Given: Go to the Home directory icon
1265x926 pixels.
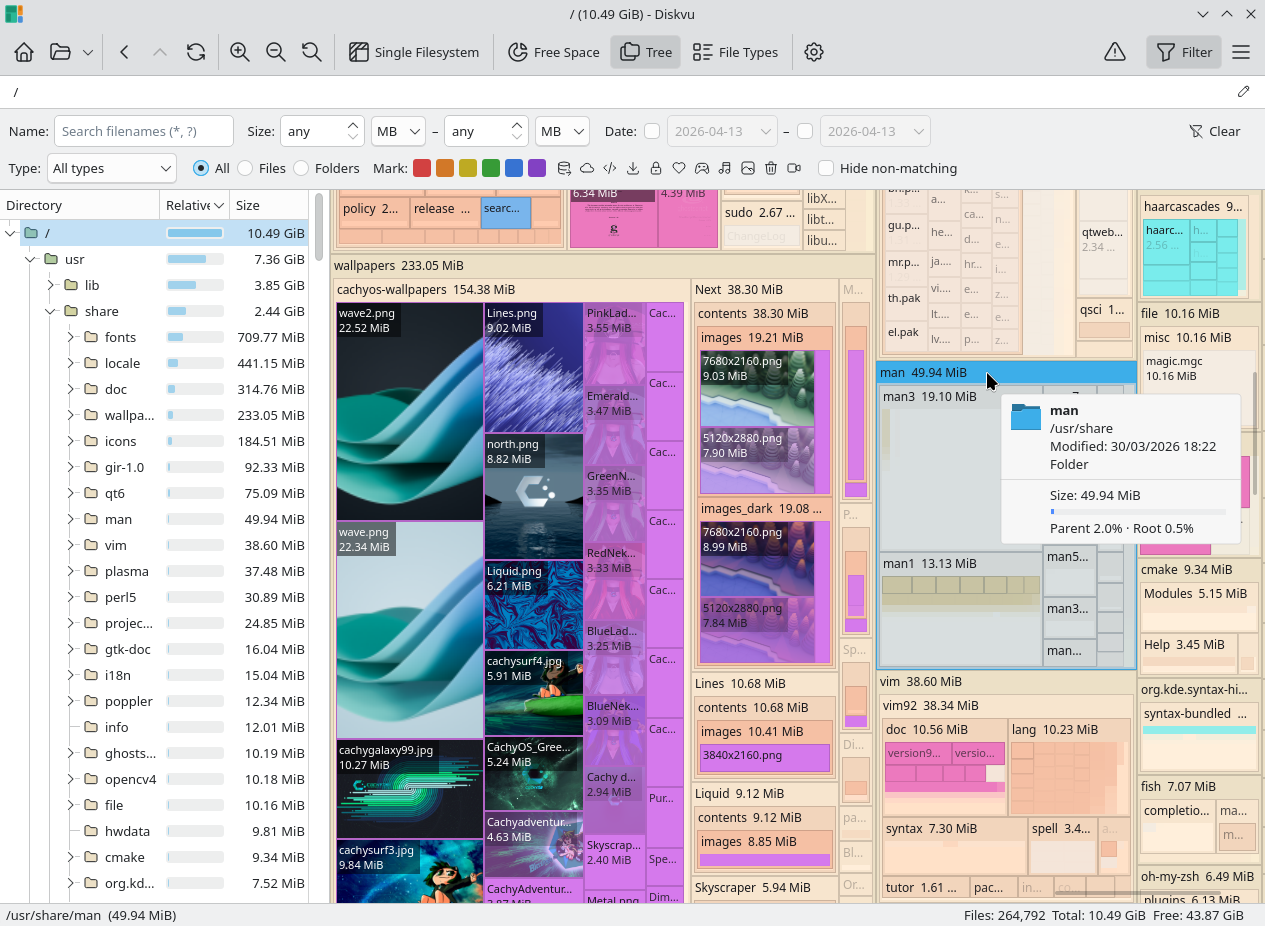Looking at the screenshot, I should coord(24,52).
